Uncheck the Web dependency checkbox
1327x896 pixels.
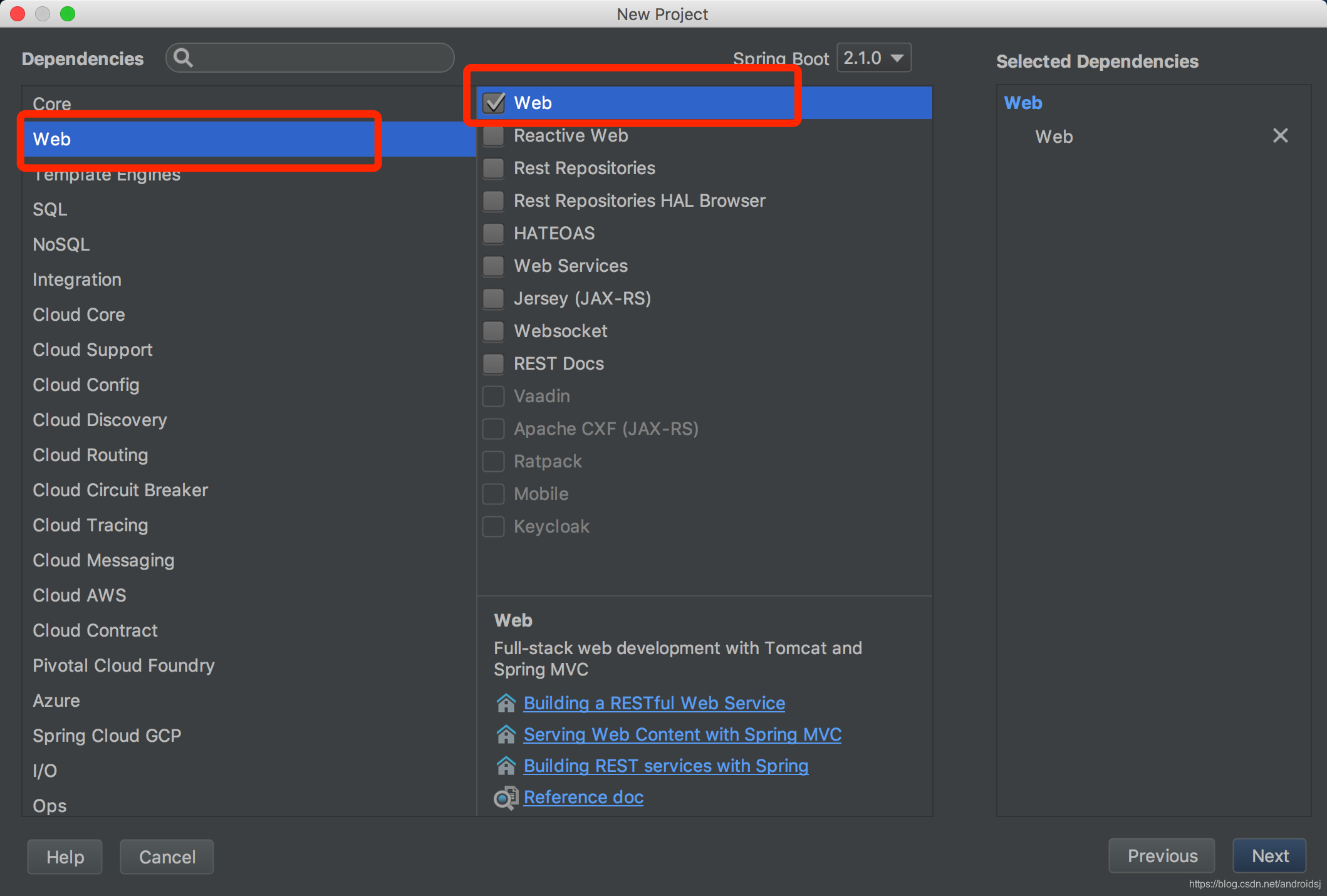pyautogui.click(x=494, y=103)
